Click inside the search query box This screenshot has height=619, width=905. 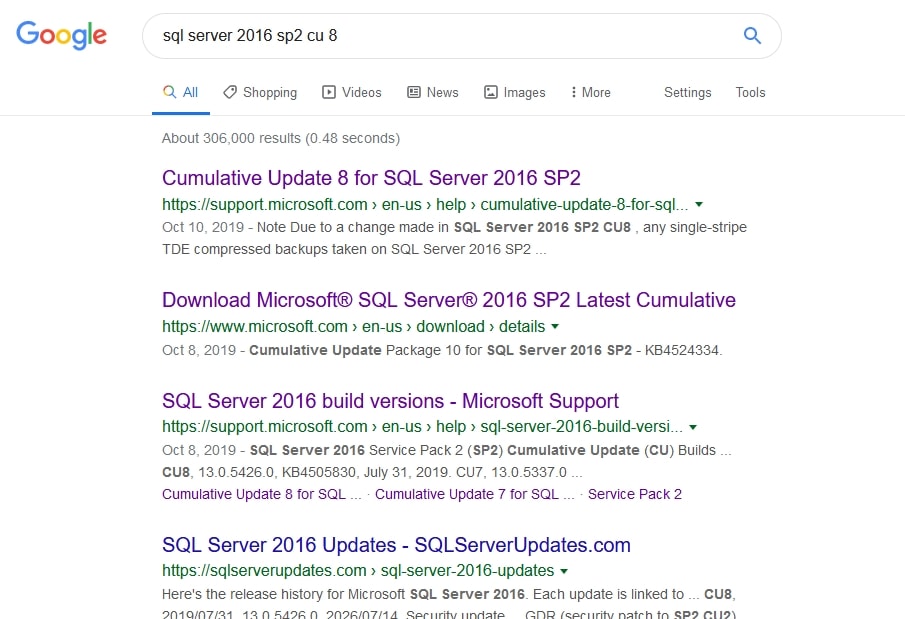point(440,36)
